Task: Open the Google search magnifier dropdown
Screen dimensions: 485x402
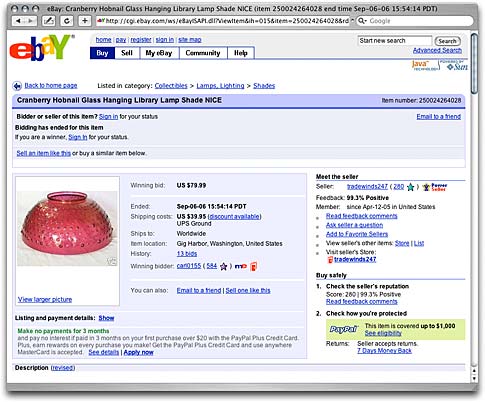Action: [362, 21]
